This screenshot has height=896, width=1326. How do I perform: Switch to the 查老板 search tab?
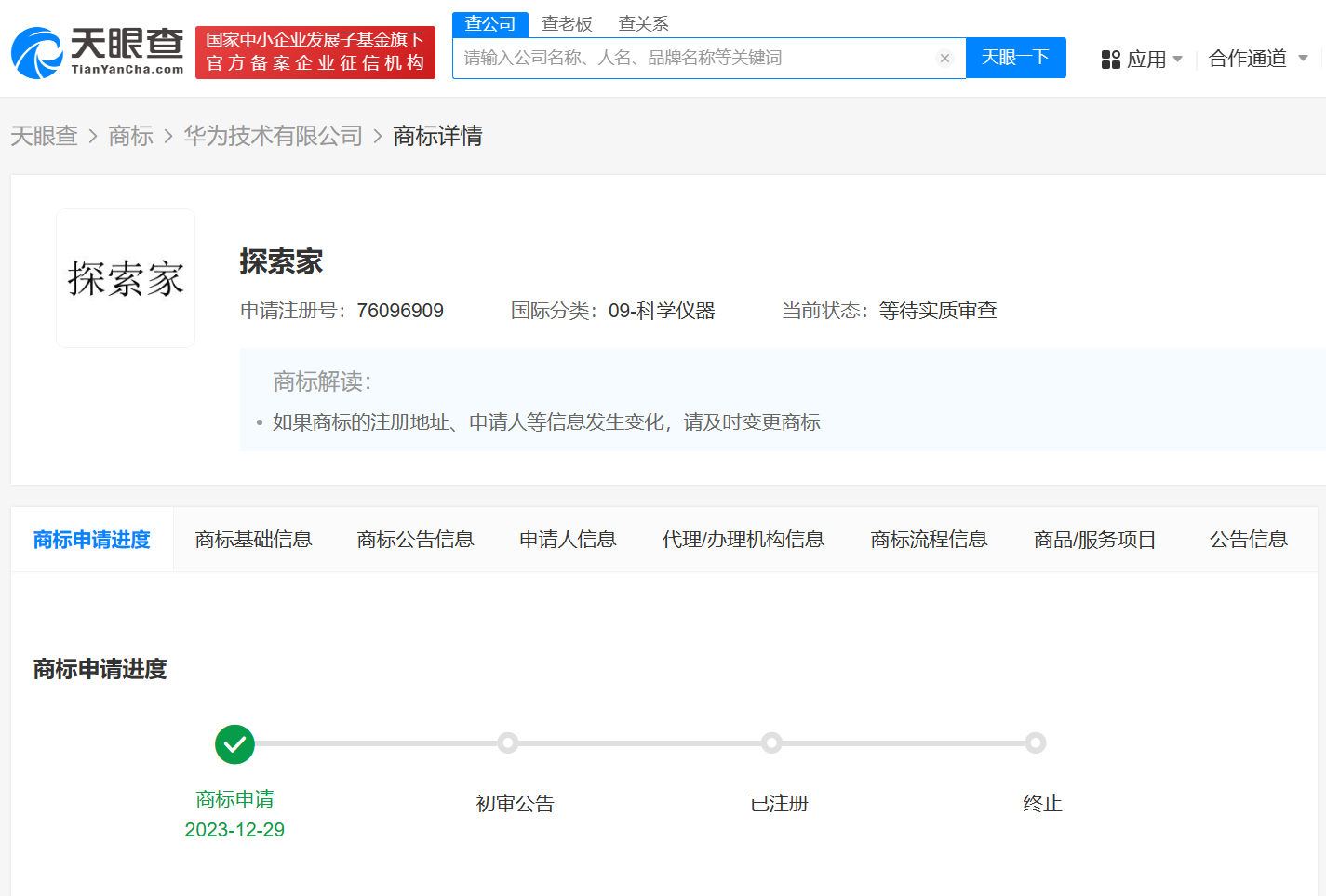point(567,24)
